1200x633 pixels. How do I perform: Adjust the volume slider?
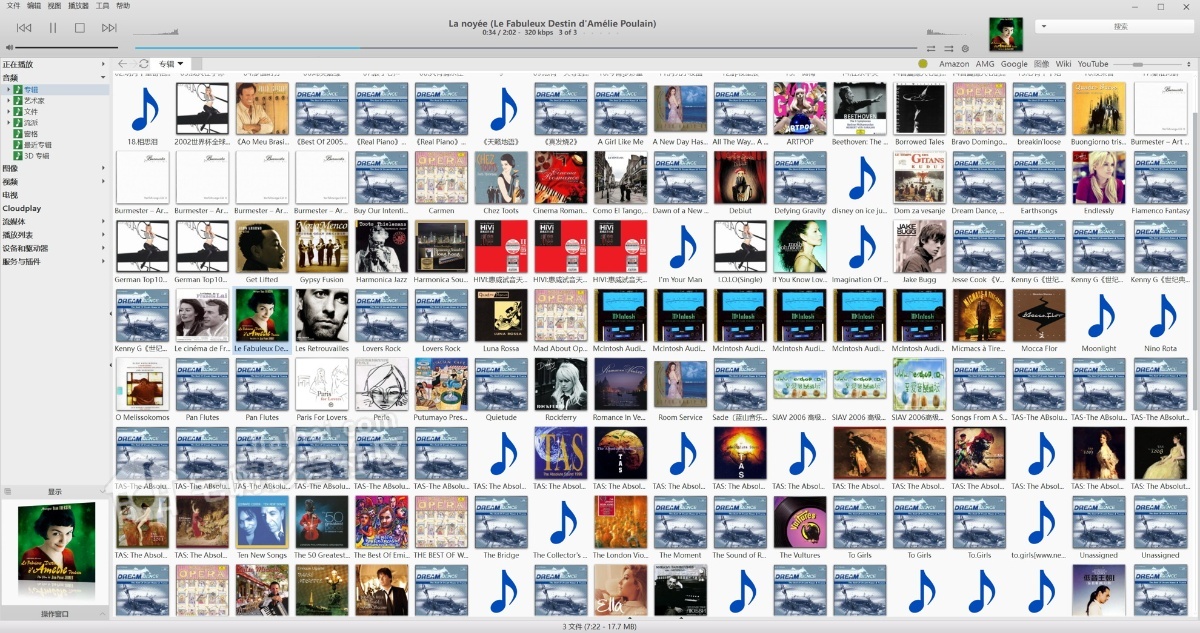coord(68,47)
